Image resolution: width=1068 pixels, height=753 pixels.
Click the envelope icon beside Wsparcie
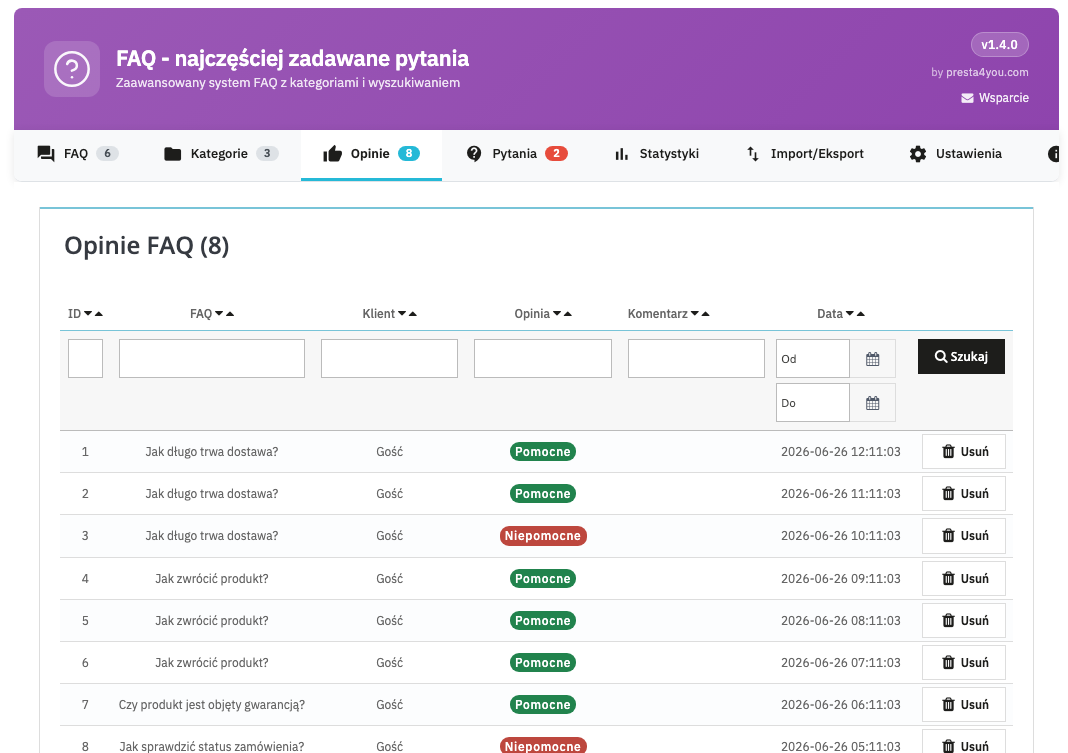click(x=967, y=98)
